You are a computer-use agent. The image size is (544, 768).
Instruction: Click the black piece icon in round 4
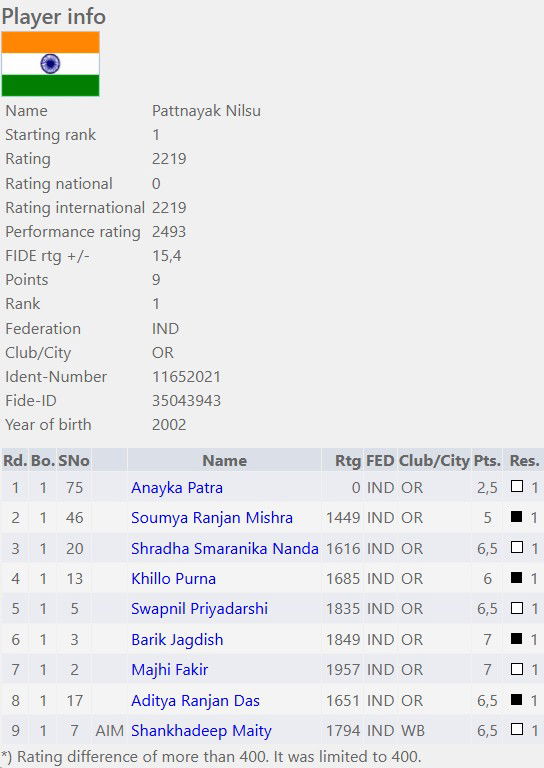click(517, 577)
